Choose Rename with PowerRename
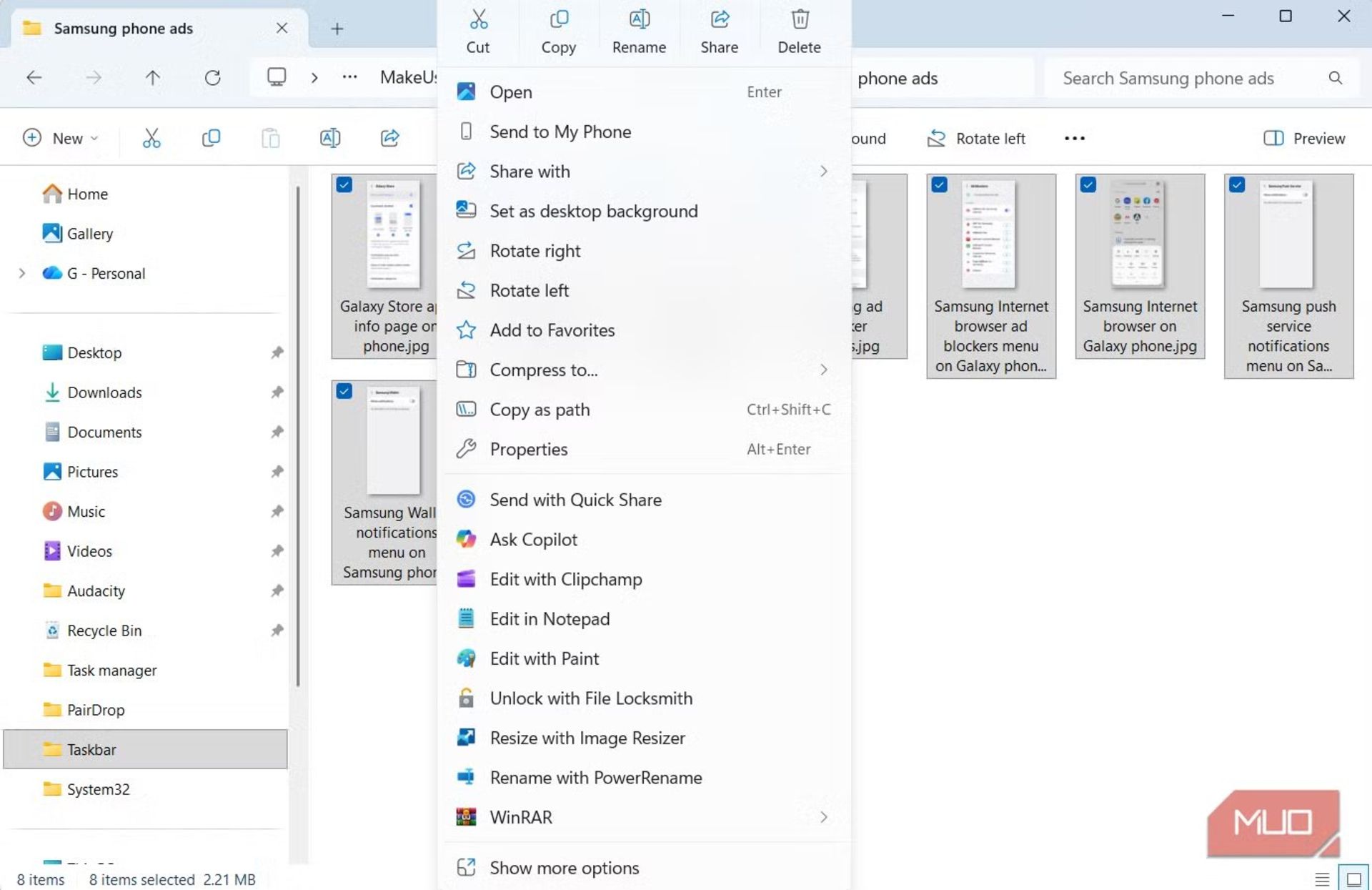 (x=595, y=778)
